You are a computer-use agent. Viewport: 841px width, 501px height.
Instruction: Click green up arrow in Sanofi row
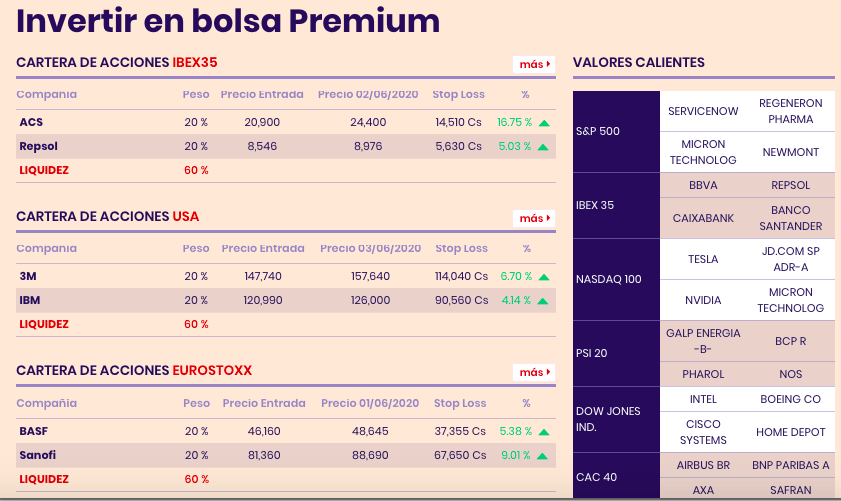(x=543, y=456)
